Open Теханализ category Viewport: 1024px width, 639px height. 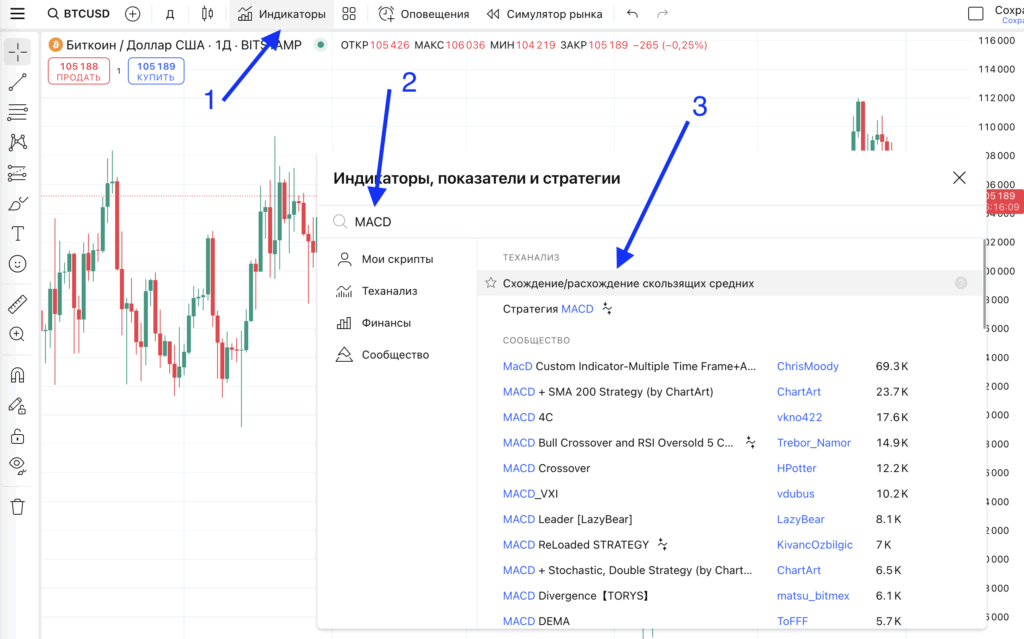(377, 291)
